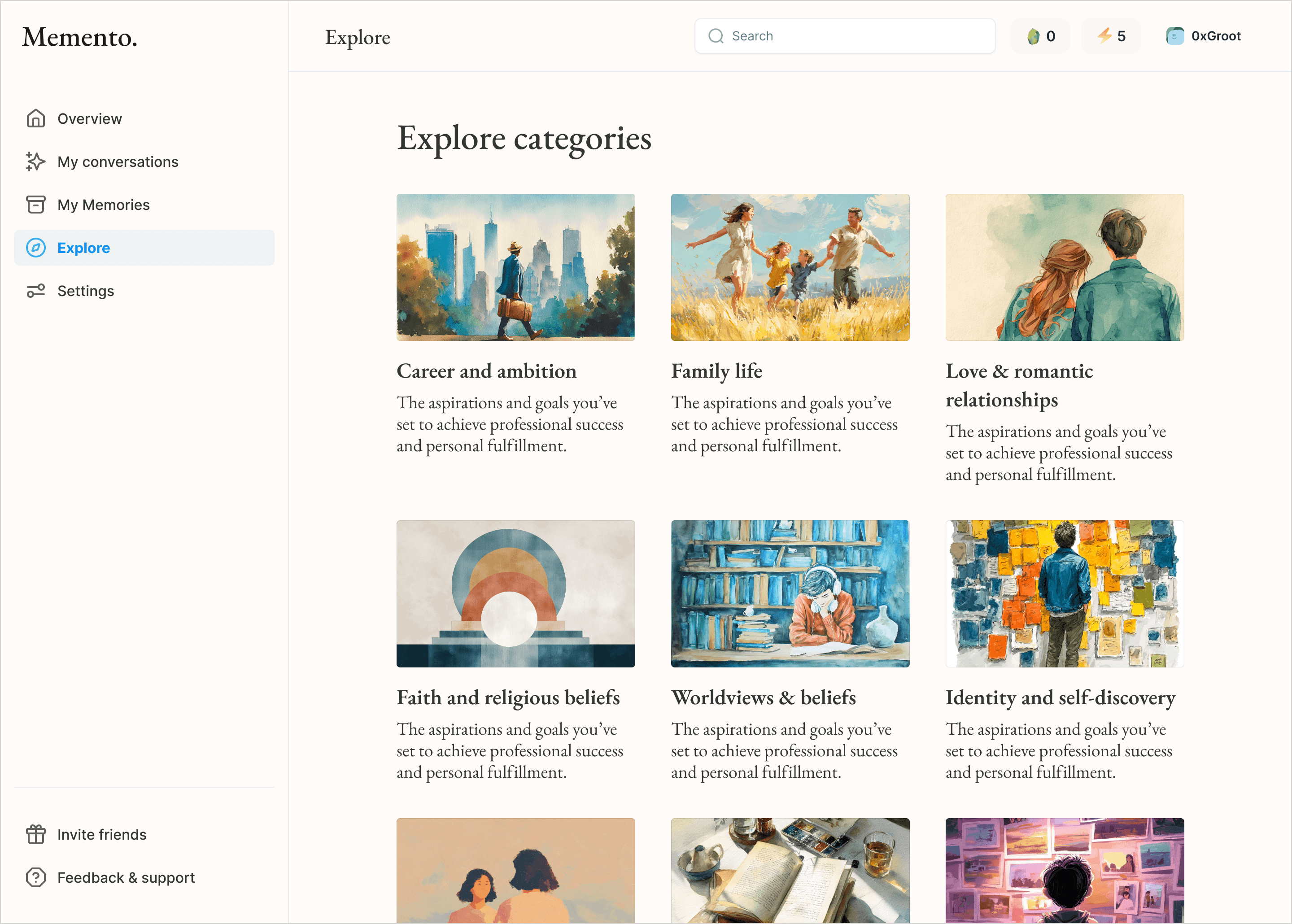Click the Settings sliders icon

(35, 291)
